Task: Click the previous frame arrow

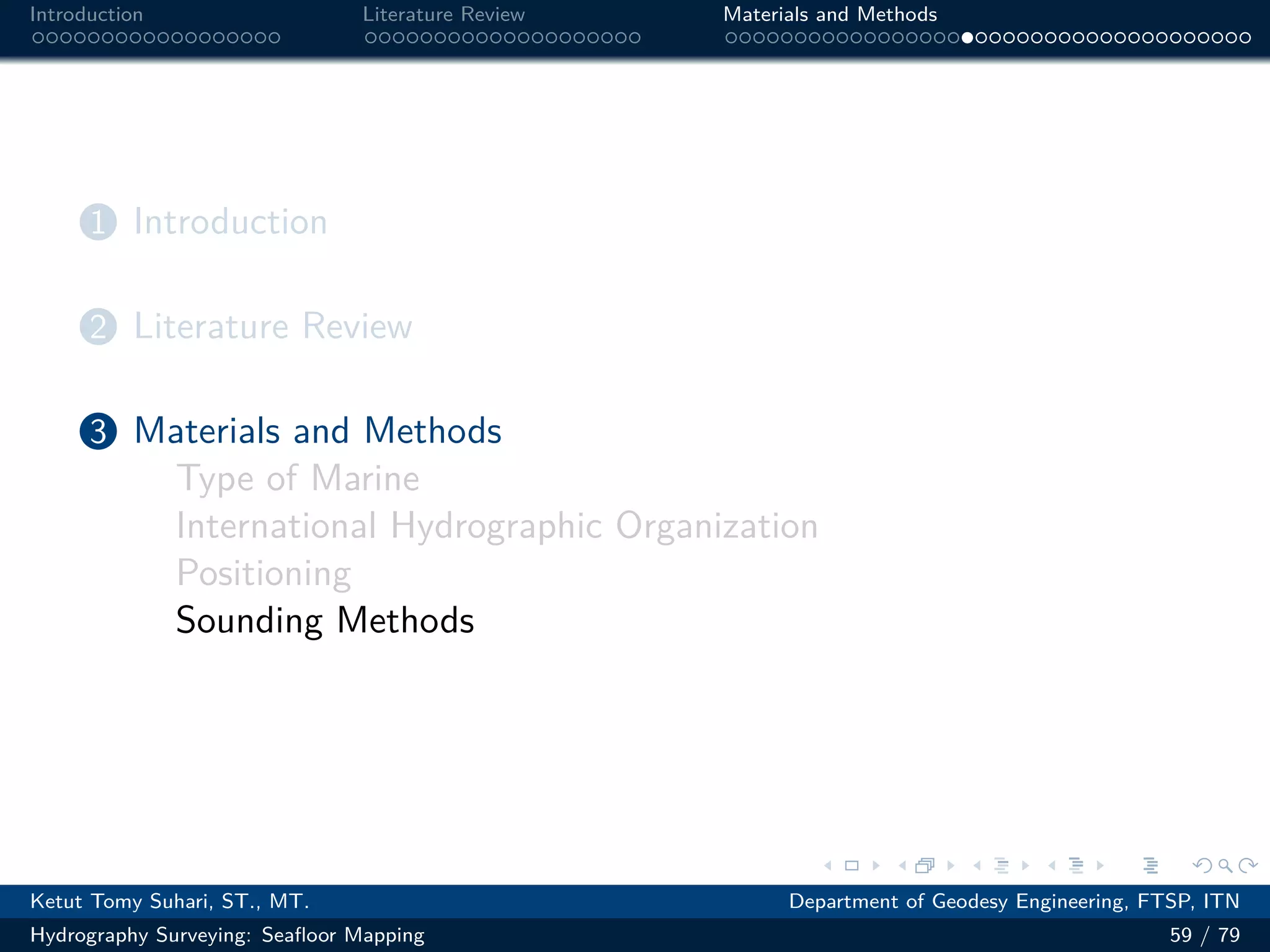Action: pyautogui.click(x=902, y=866)
